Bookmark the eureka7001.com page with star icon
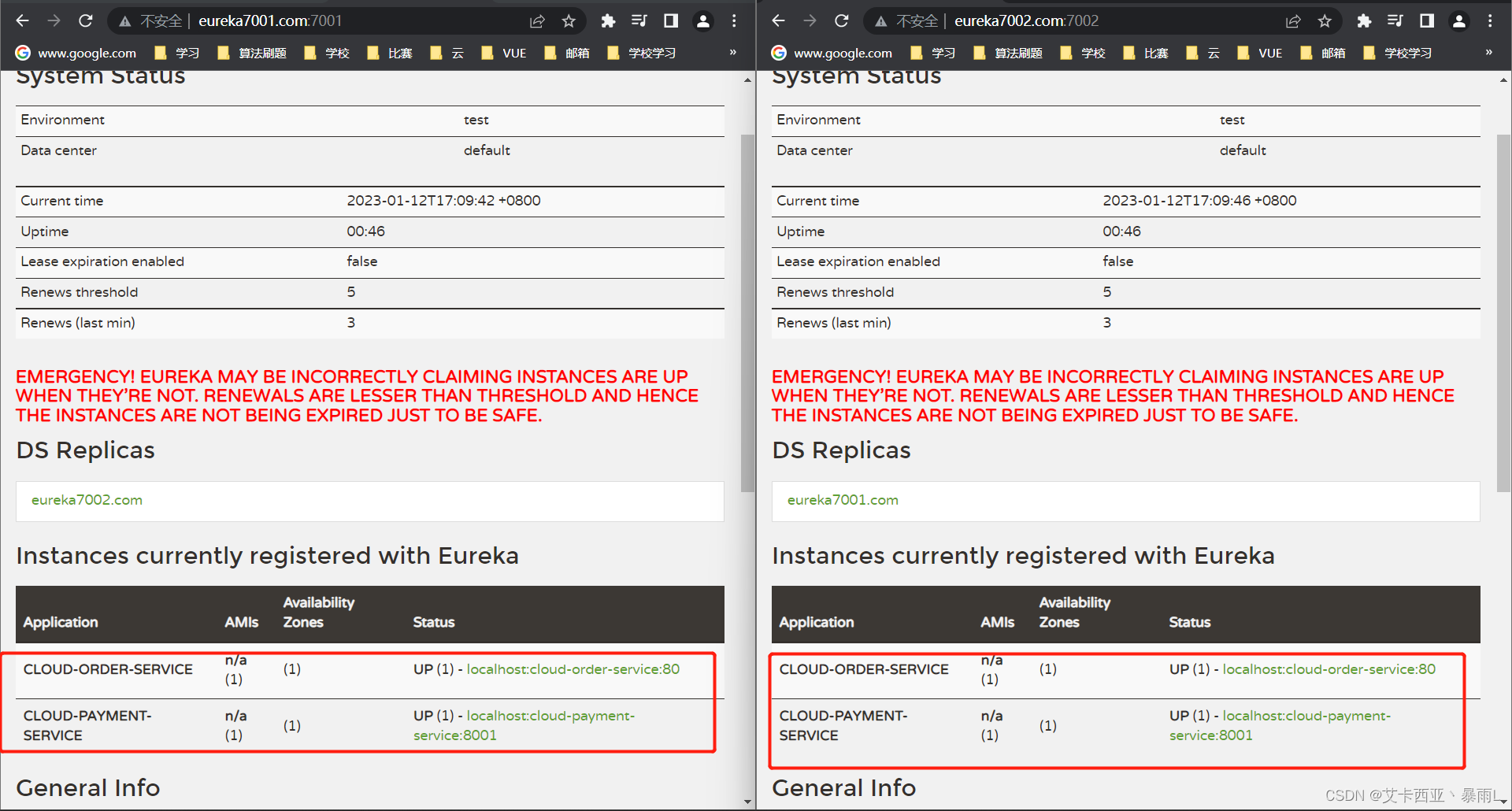 click(569, 21)
